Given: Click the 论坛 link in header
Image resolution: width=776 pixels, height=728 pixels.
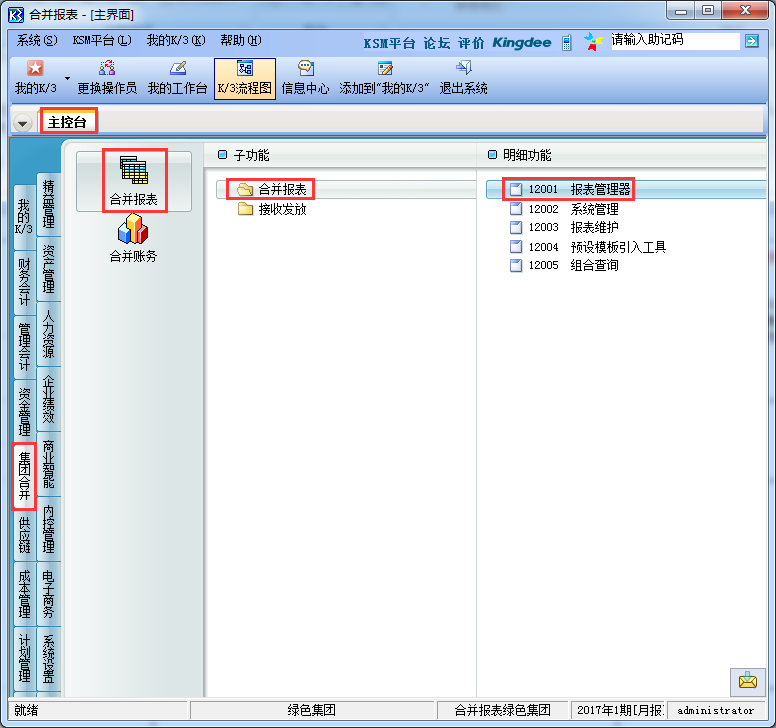Looking at the screenshot, I should click(x=437, y=42).
